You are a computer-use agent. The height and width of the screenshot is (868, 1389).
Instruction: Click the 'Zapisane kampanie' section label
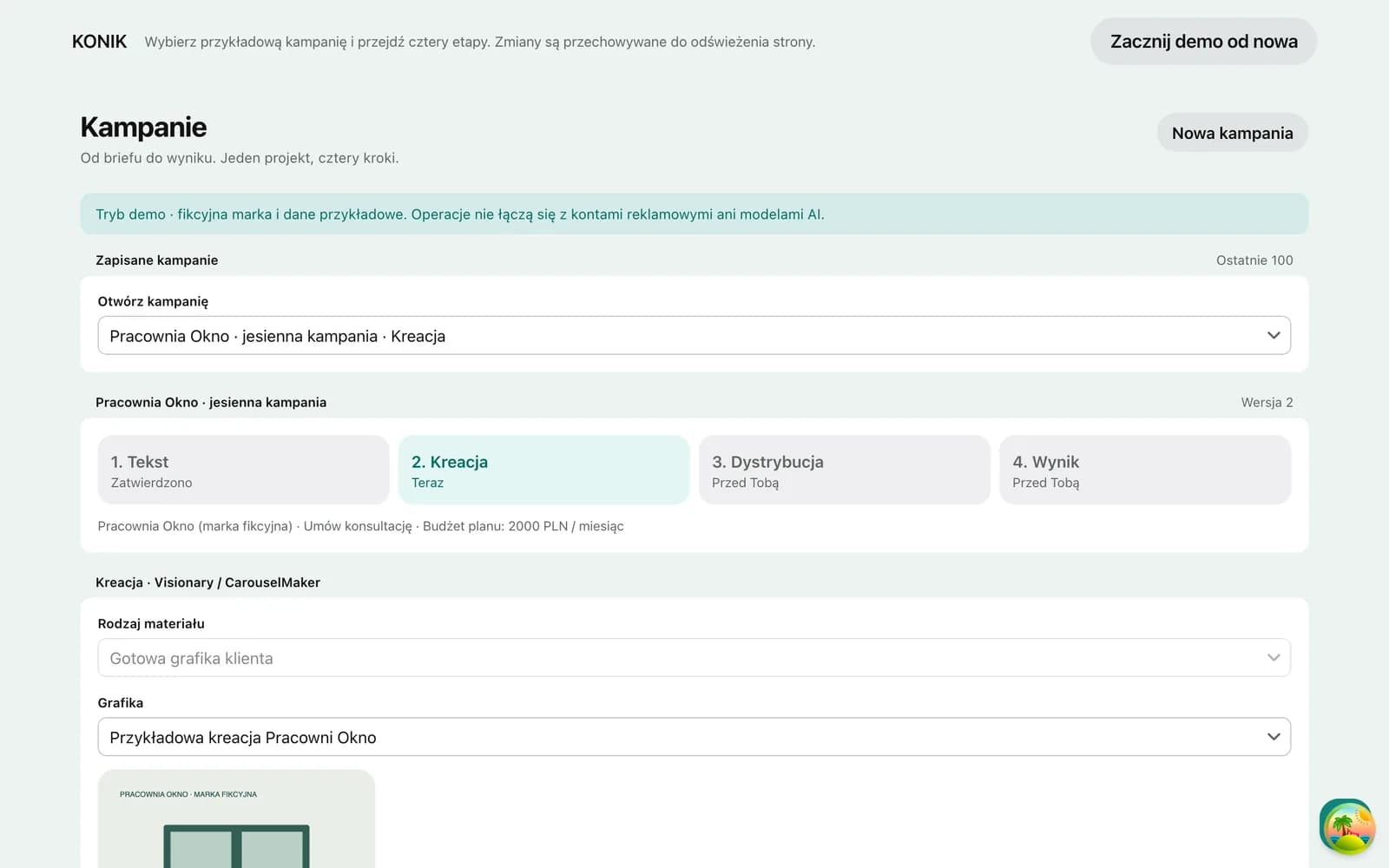[156, 260]
